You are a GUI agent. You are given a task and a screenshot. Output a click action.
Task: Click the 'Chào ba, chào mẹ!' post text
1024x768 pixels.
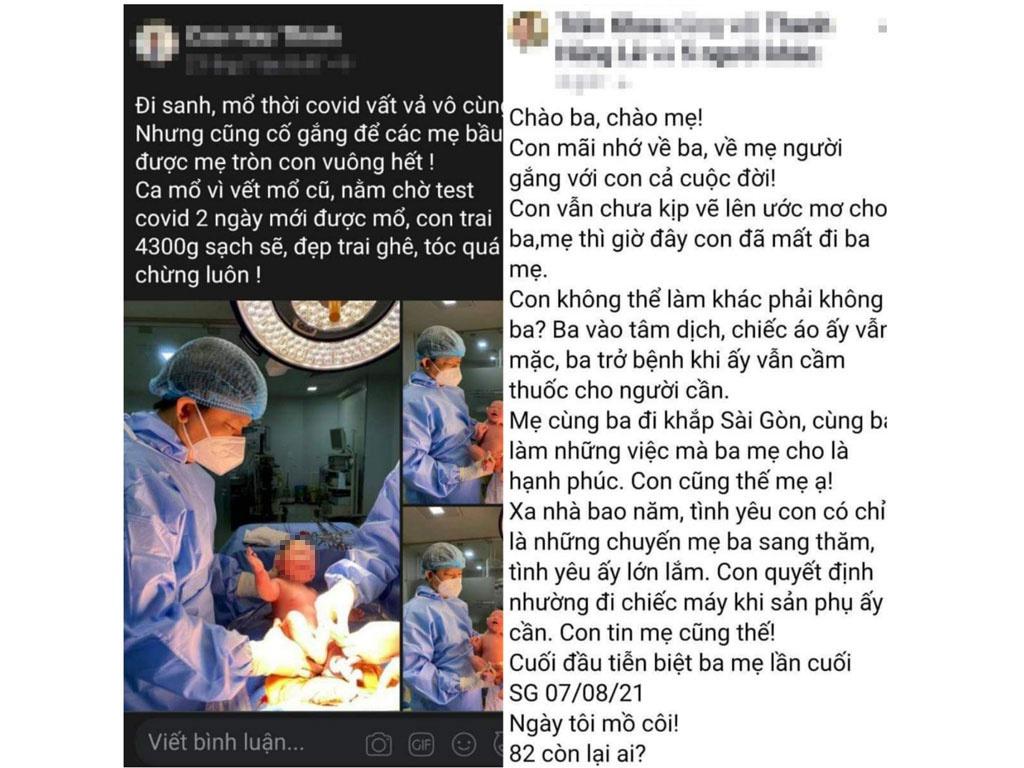(606, 118)
